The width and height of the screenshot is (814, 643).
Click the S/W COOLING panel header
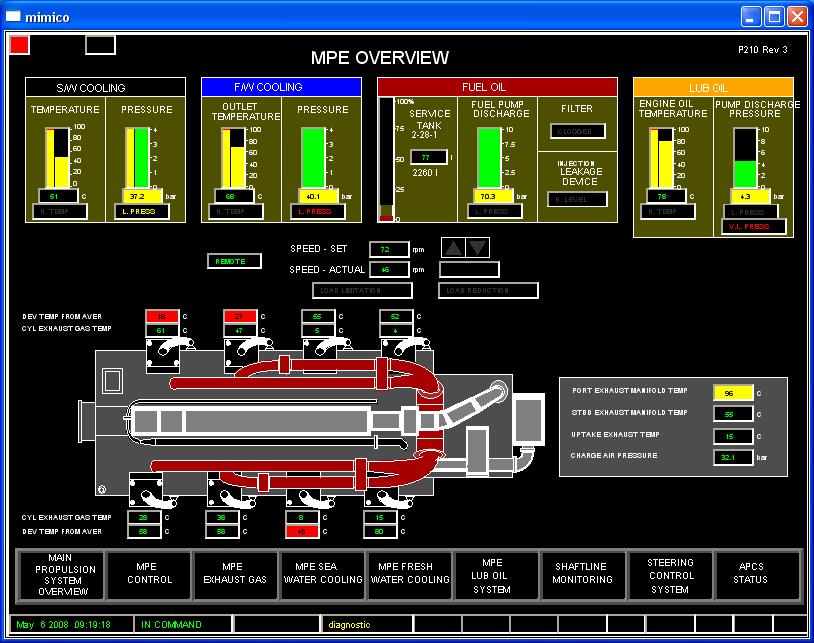(105, 87)
